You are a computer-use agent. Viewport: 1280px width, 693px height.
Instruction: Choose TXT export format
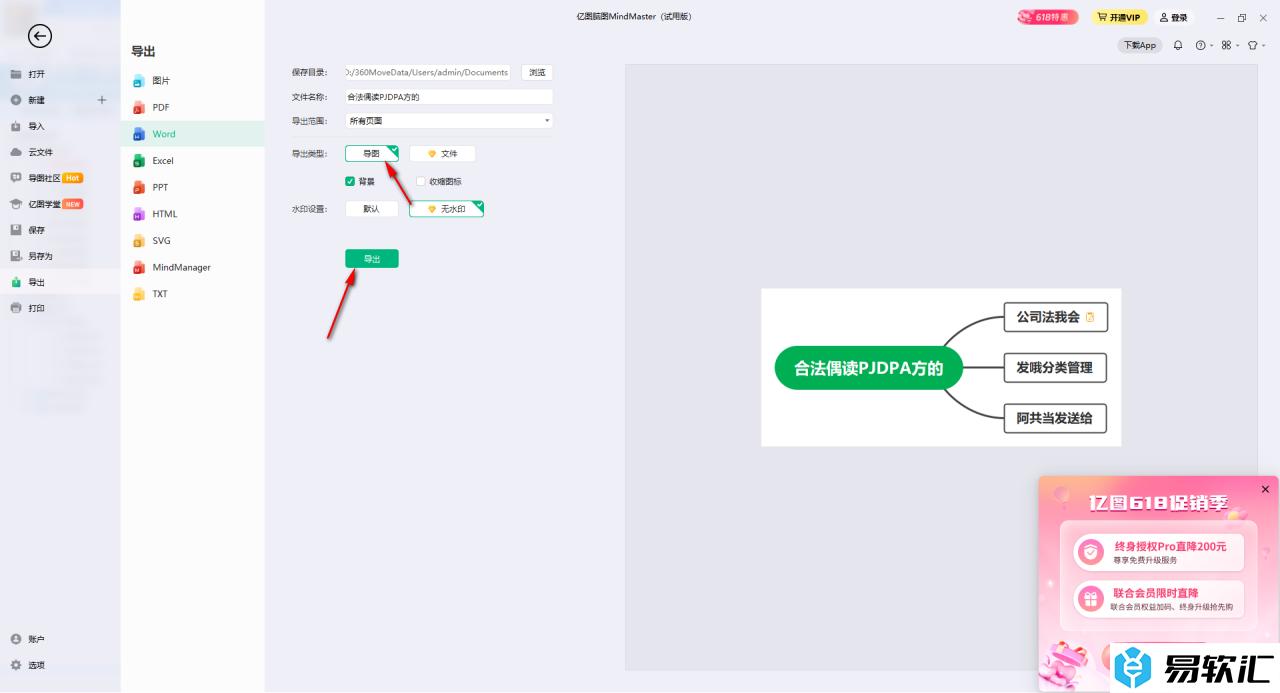(193, 294)
